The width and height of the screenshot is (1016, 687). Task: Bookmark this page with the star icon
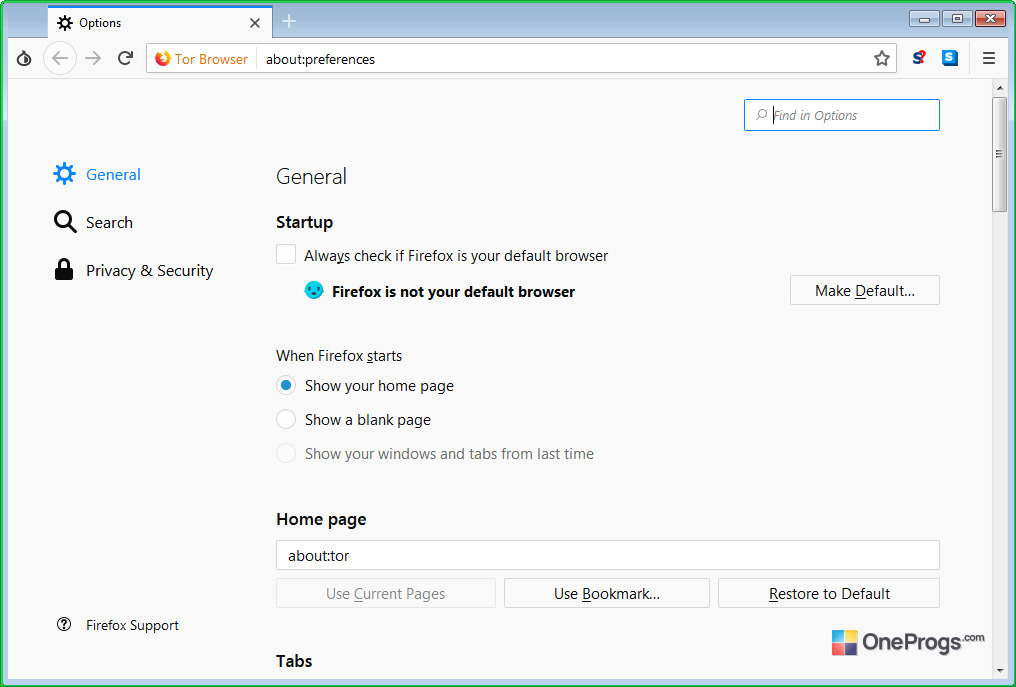[x=881, y=59]
